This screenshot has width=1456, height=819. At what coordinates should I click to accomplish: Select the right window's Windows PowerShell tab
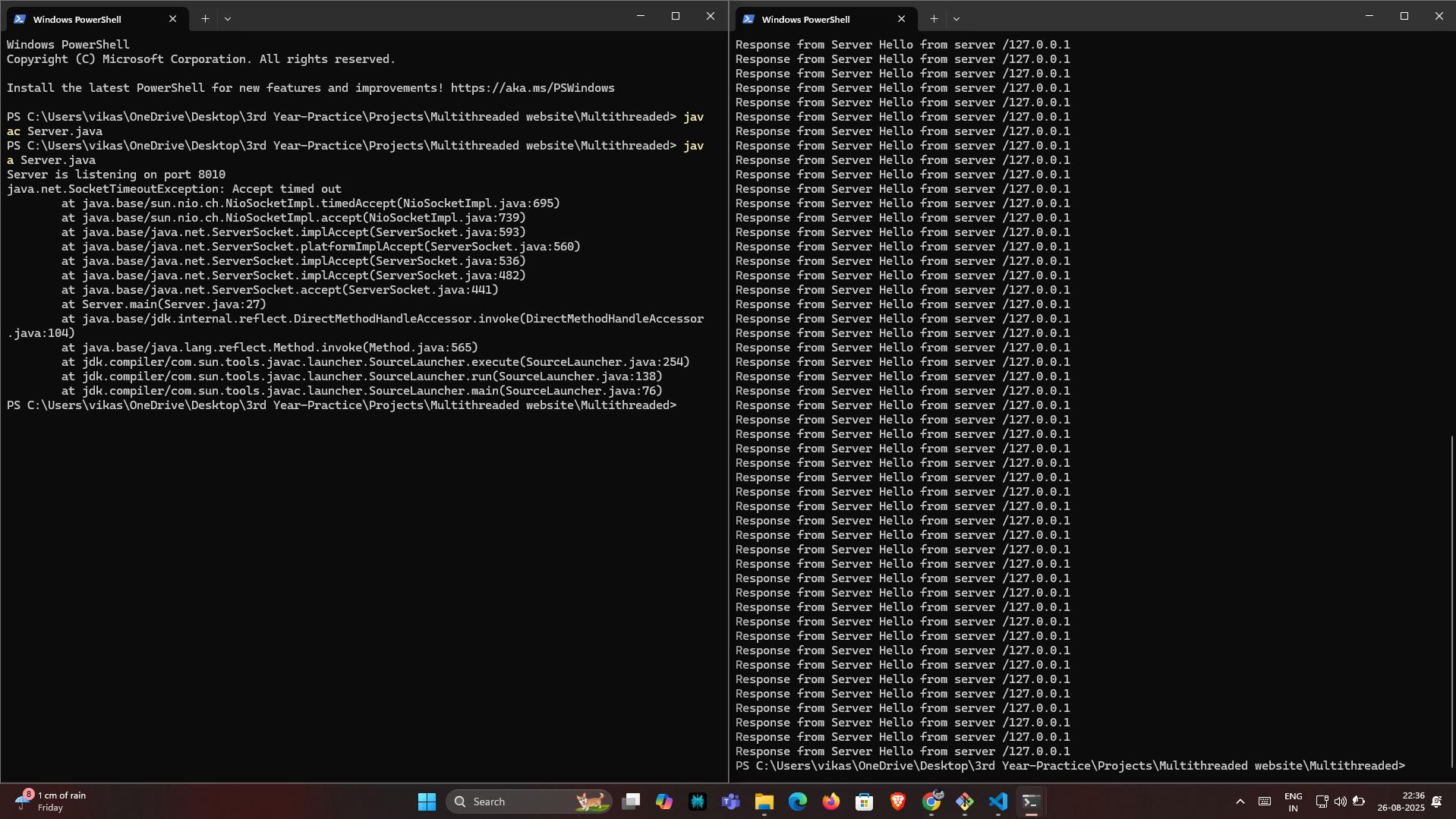pos(812,19)
